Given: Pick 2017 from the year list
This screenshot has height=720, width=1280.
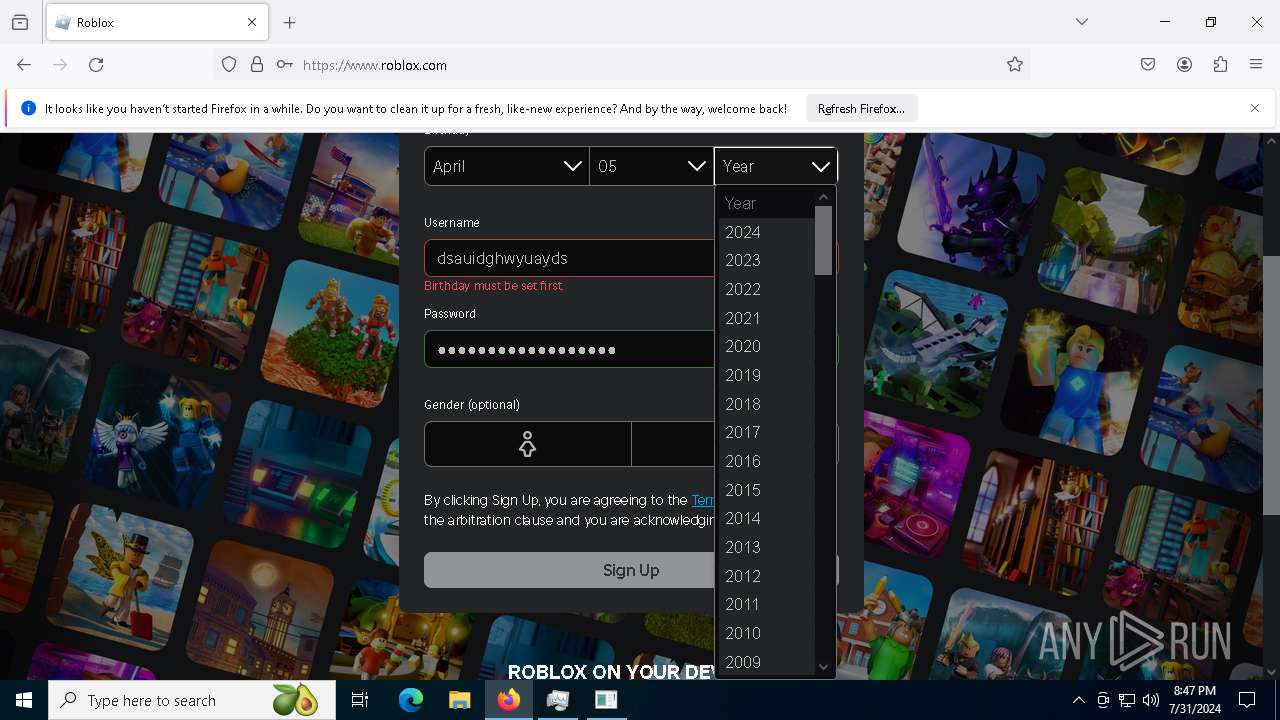Looking at the screenshot, I should [766, 432].
